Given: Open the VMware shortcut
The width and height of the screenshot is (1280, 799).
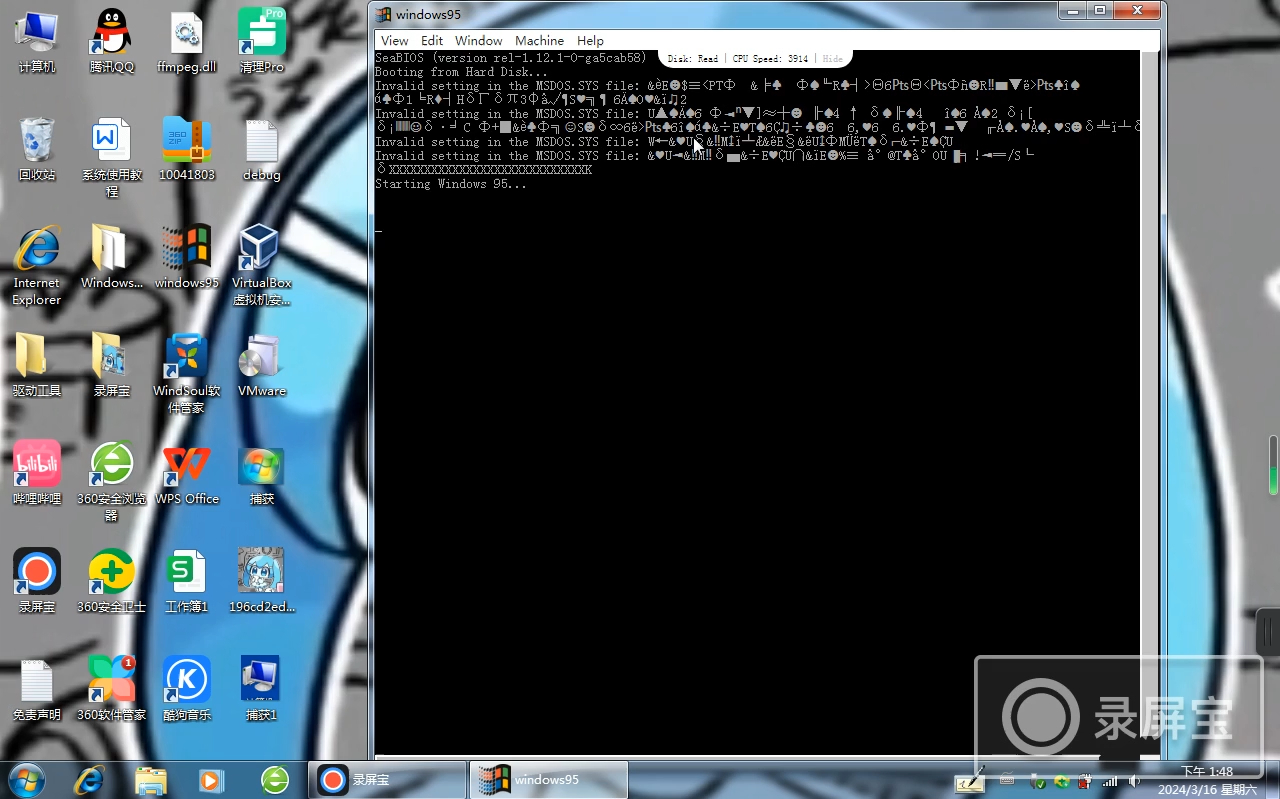Looking at the screenshot, I should (262, 366).
